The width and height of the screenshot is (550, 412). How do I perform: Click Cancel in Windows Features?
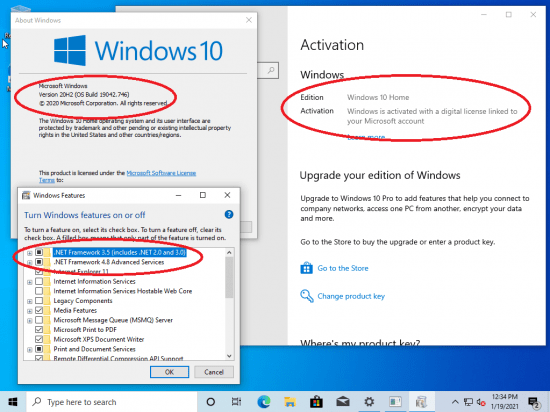(x=214, y=372)
